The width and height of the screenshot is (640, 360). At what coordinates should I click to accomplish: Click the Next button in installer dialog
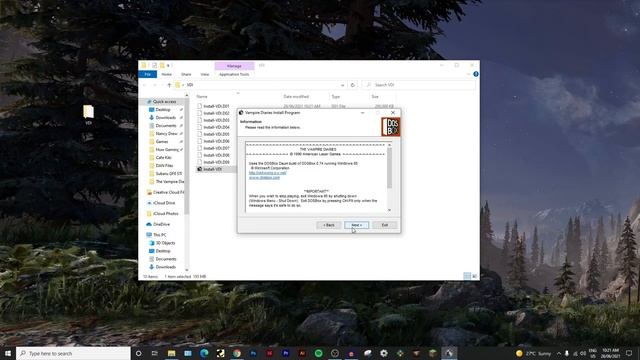(x=356, y=225)
